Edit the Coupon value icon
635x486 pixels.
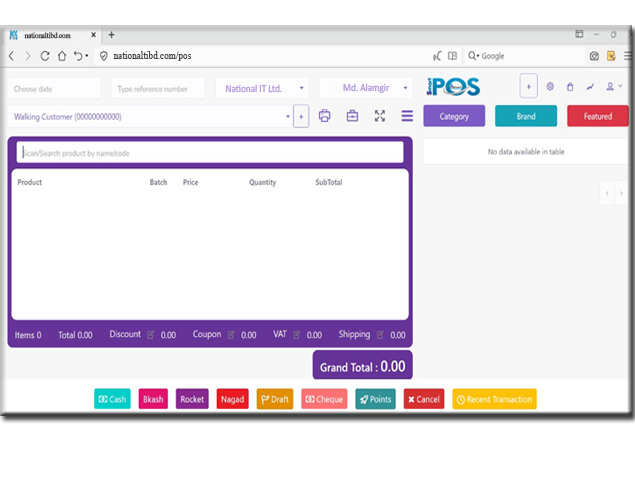click(x=231, y=335)
